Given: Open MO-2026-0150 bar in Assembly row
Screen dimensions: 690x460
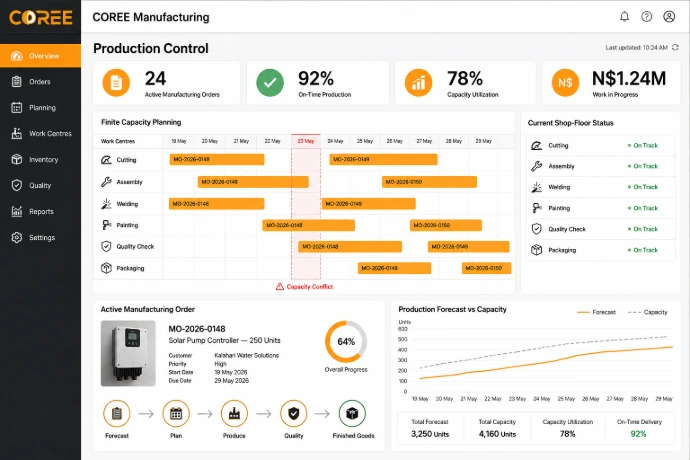Looking at the screenshot, I should coord(429,182).
